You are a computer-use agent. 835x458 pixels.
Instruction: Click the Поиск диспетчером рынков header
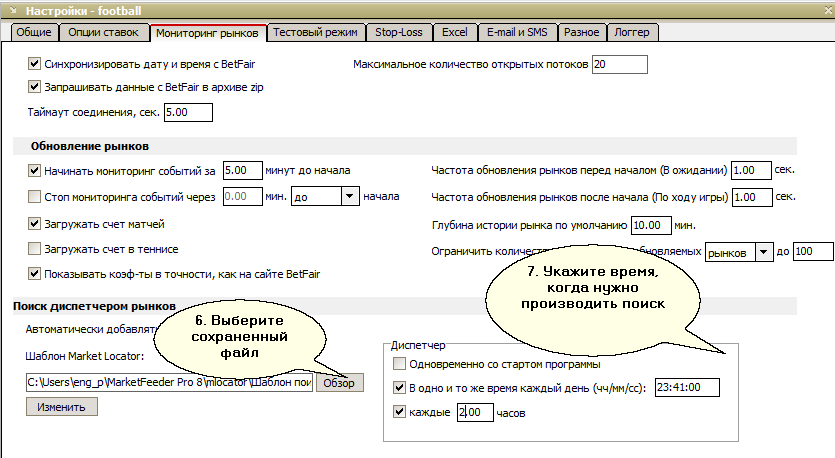(94, 306)
